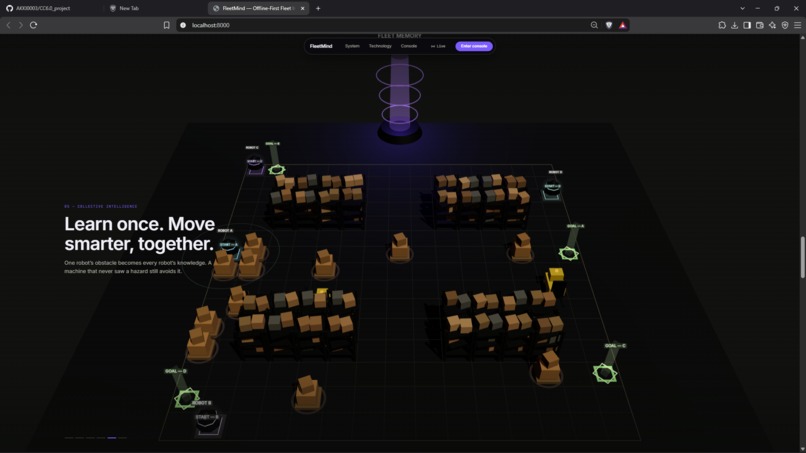This screenshot has height=453, width=806.
Task: Click the yellow forklift near right shelves
Action: [x=555, y=282]
